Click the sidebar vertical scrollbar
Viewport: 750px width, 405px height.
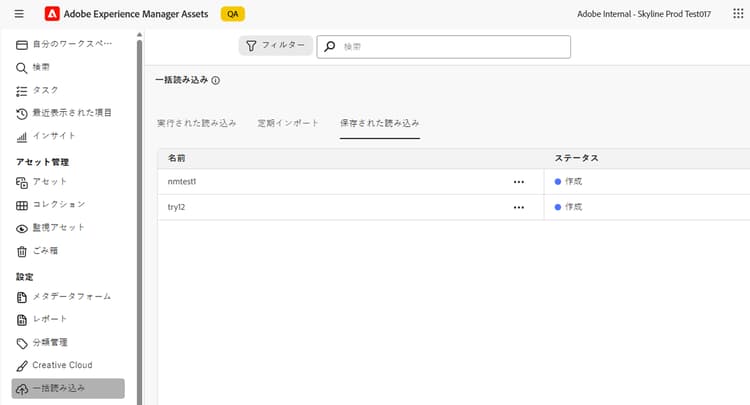(139, 220)
